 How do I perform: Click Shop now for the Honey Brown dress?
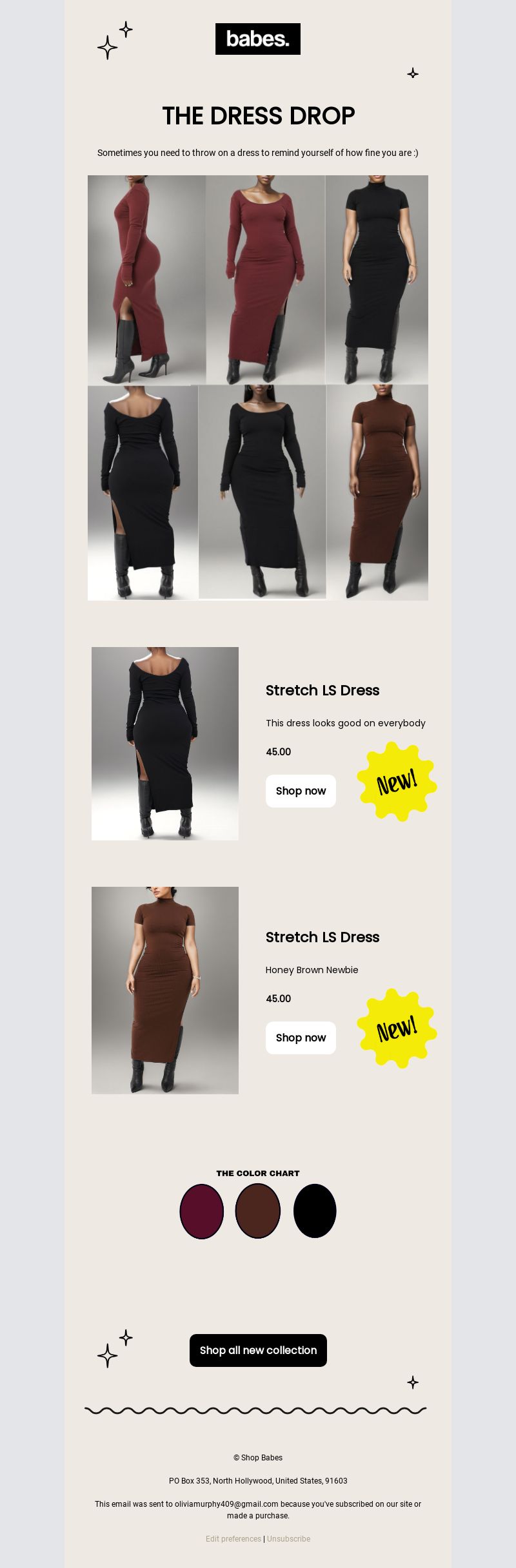(x=301, y=1038)
